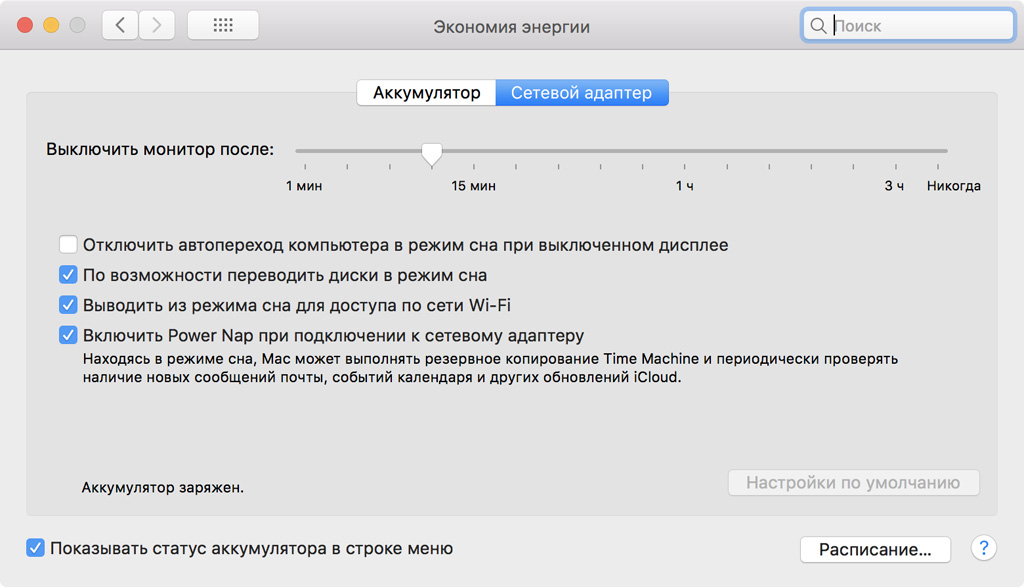Screen dimensions: 1024x587
Task: Enable Отключить автопереход компьютера в режим сна
Action: coord(68,245)
